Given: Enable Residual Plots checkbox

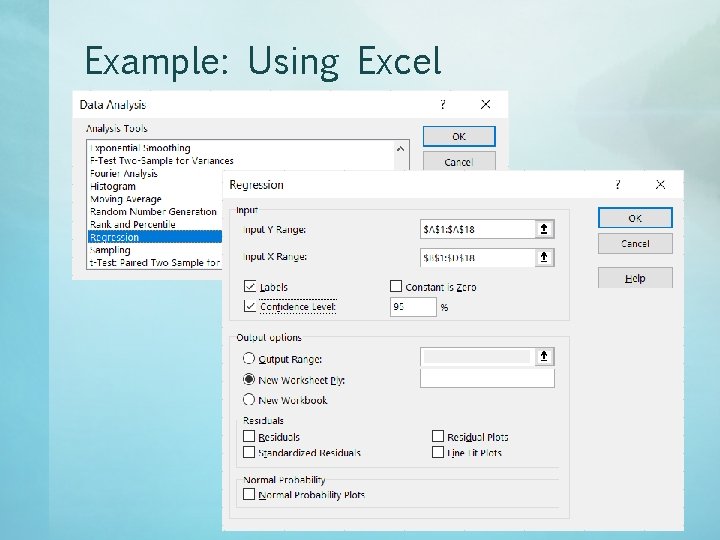Looking at the screenshot, I should 438,436.
